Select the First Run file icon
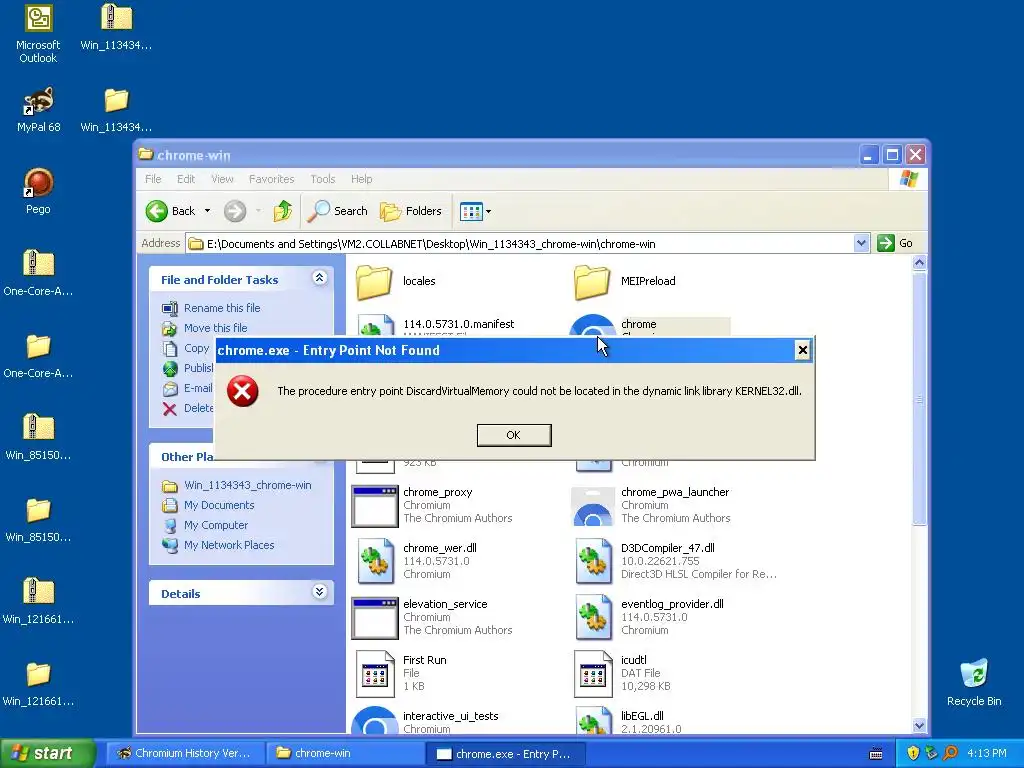Image resolution: width=1024 pixels, height=768 pixels. [376, 674]
